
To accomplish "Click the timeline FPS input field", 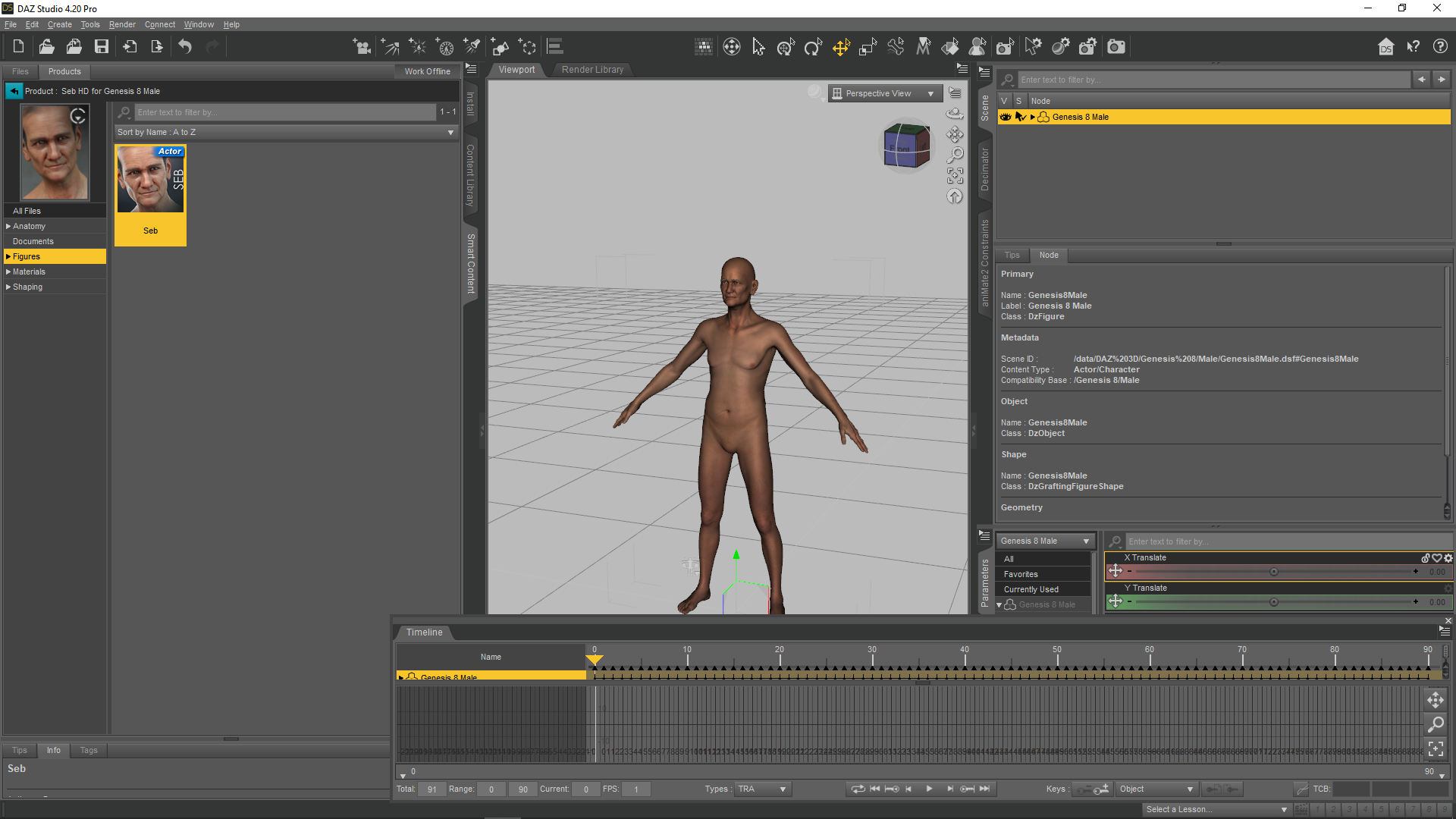I will pyautogui.click(x=635, y=789).
